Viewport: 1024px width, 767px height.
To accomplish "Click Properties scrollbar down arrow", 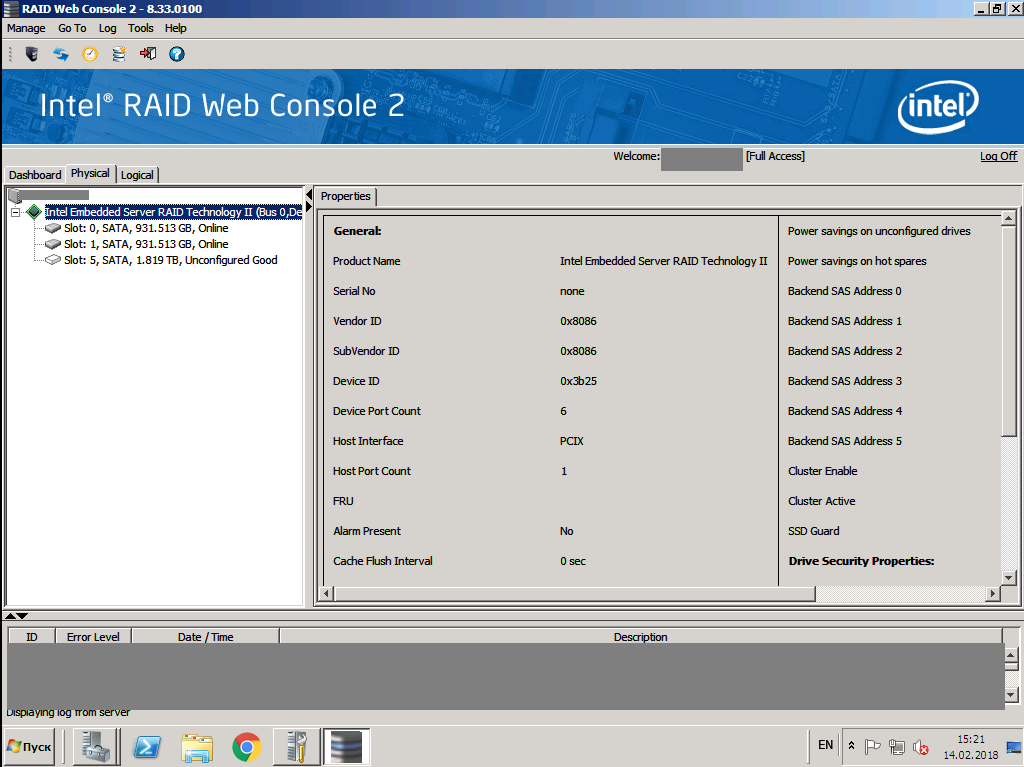I will click(x=1008, y=578).
